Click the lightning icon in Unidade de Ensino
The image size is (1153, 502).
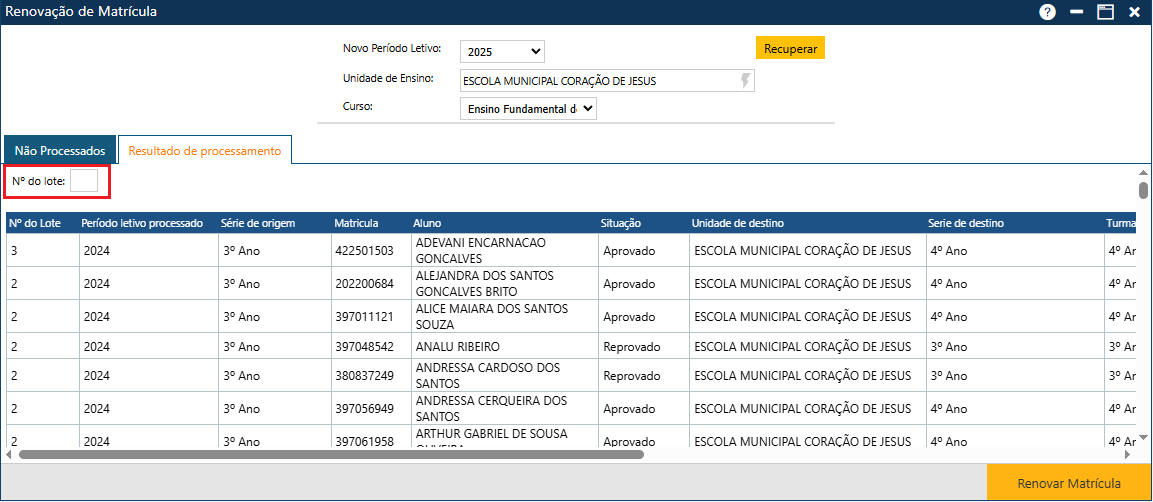pos(744,81)
